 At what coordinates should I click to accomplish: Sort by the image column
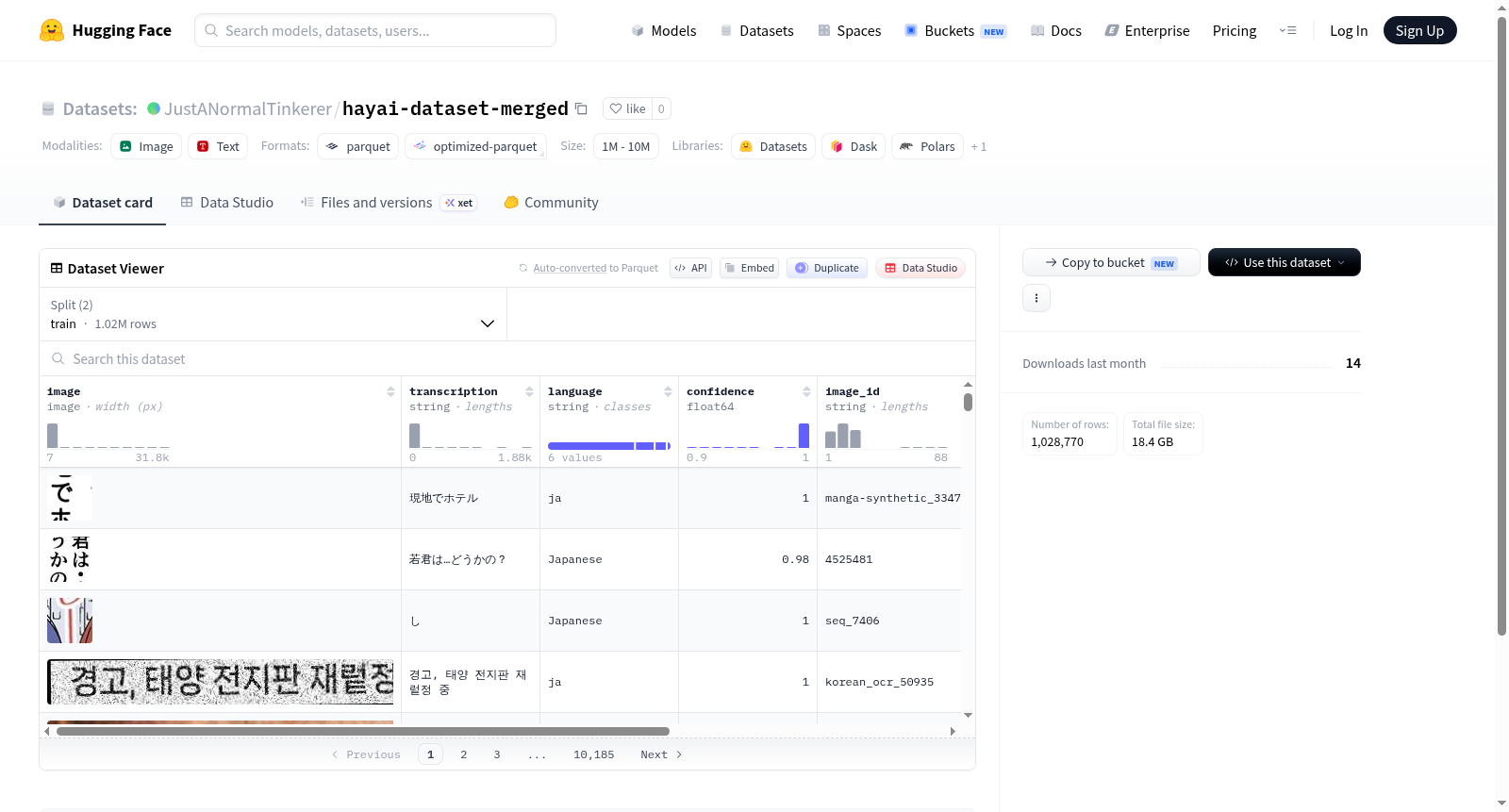click(x=390, y=391)
